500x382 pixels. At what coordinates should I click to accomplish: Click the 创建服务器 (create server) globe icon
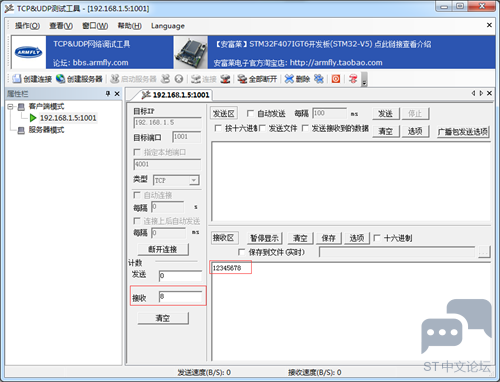pyautogui.click(x=61, y=79)
